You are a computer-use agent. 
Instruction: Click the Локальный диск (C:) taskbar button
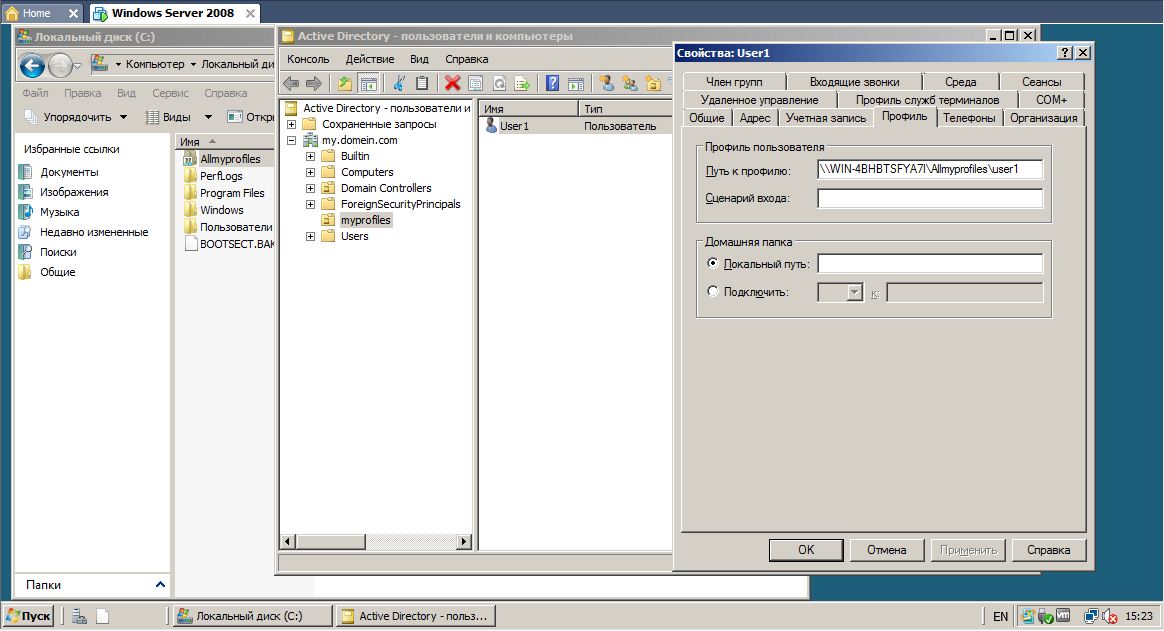(252, 616)
